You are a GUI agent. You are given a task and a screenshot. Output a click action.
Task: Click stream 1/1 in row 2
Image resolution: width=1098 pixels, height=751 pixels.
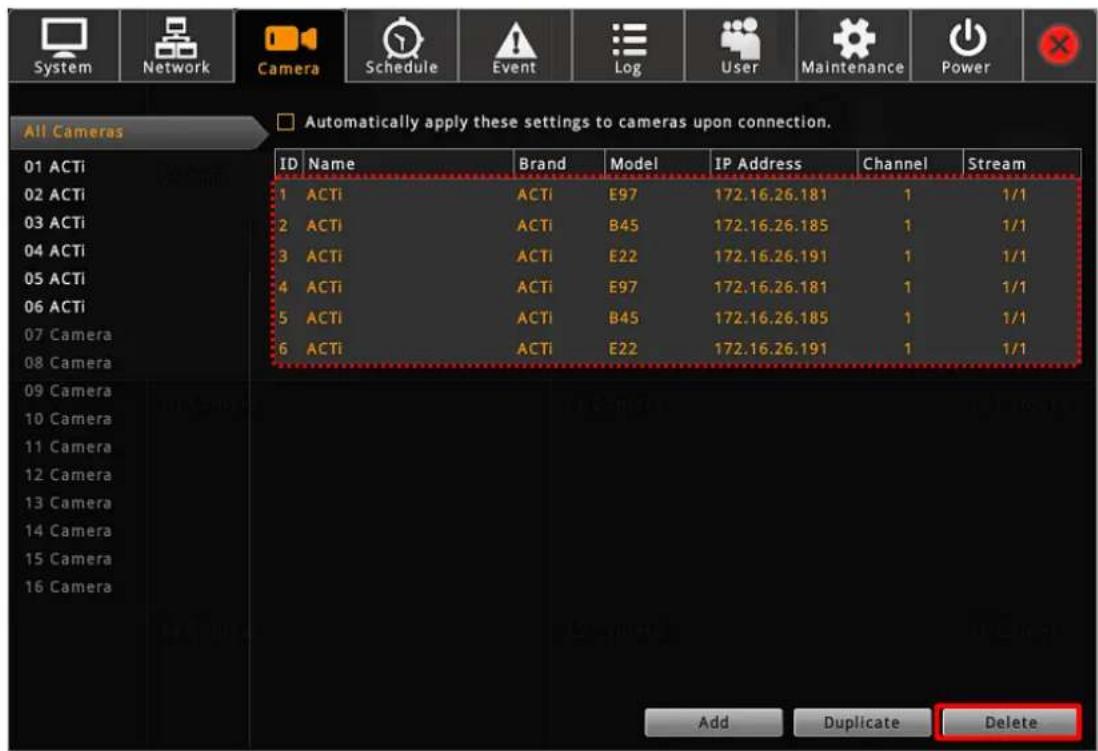click(x=1014, y=226)
